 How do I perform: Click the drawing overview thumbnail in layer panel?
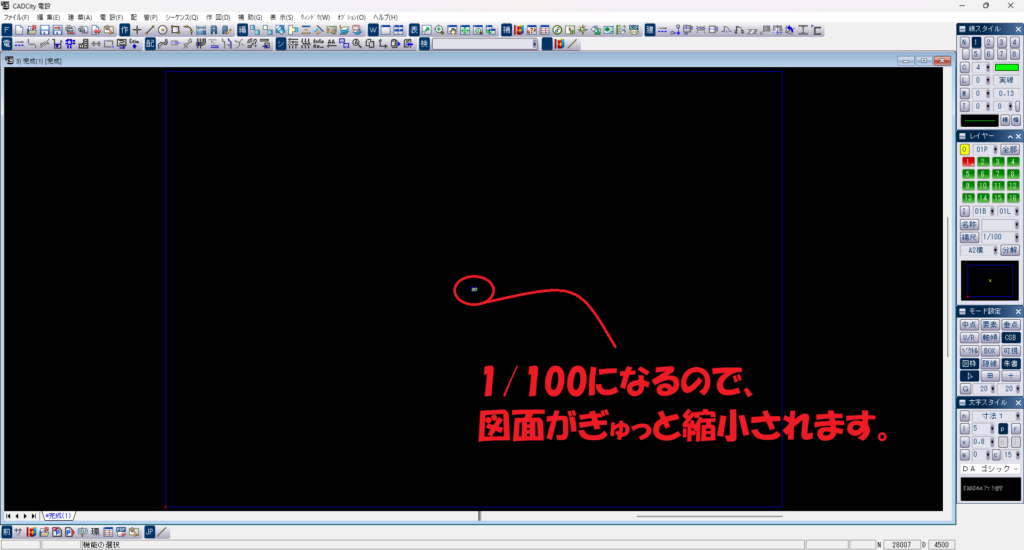[x=990, y=280]
